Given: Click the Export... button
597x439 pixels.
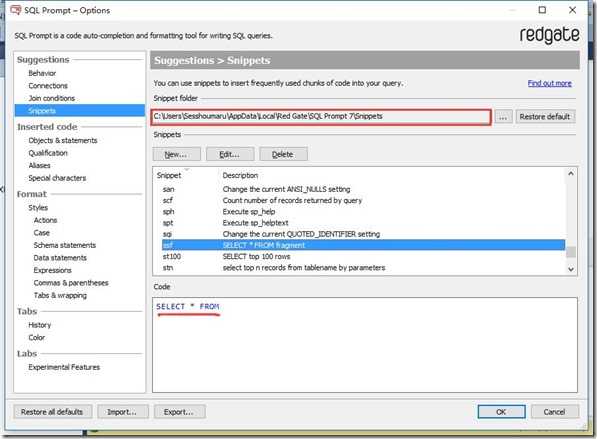Looking at the screenshot, I should (x=179, y=412).
